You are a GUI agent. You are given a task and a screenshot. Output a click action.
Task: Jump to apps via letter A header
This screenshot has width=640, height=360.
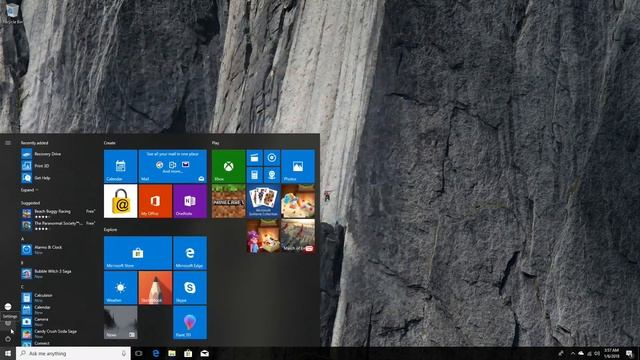[22, 239]
